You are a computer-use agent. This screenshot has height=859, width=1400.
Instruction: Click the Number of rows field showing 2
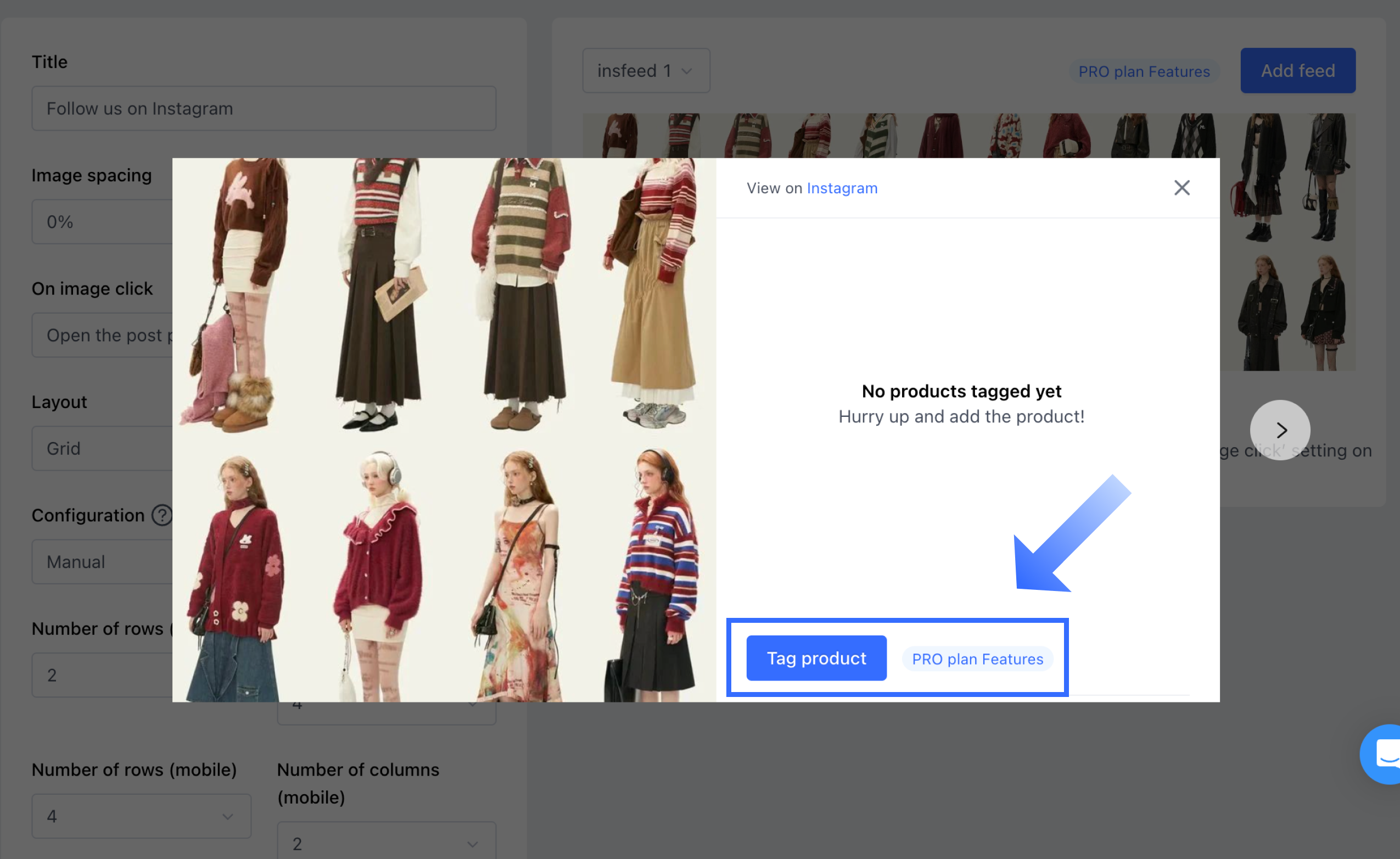click(102, 675)
